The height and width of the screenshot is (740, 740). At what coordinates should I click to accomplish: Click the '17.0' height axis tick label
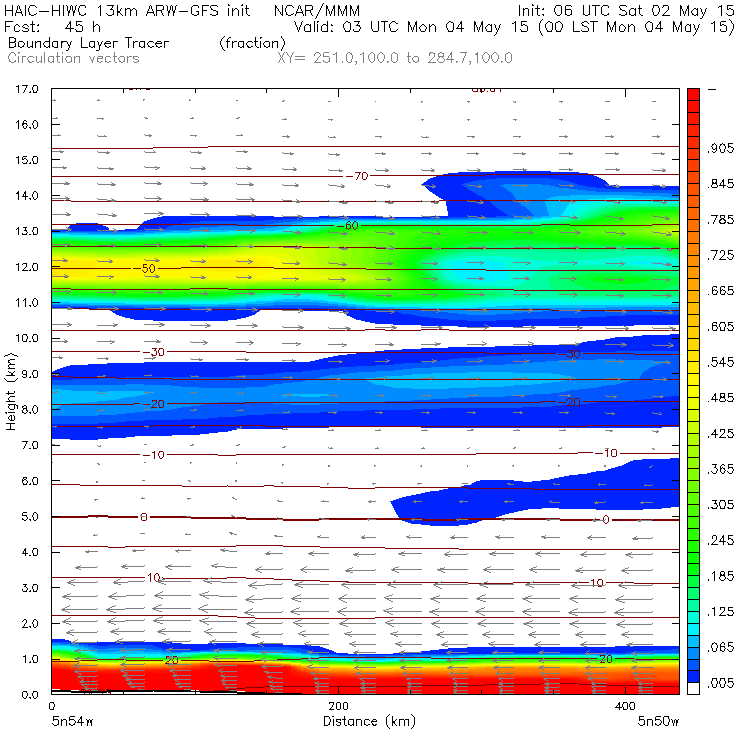[27, 89]
